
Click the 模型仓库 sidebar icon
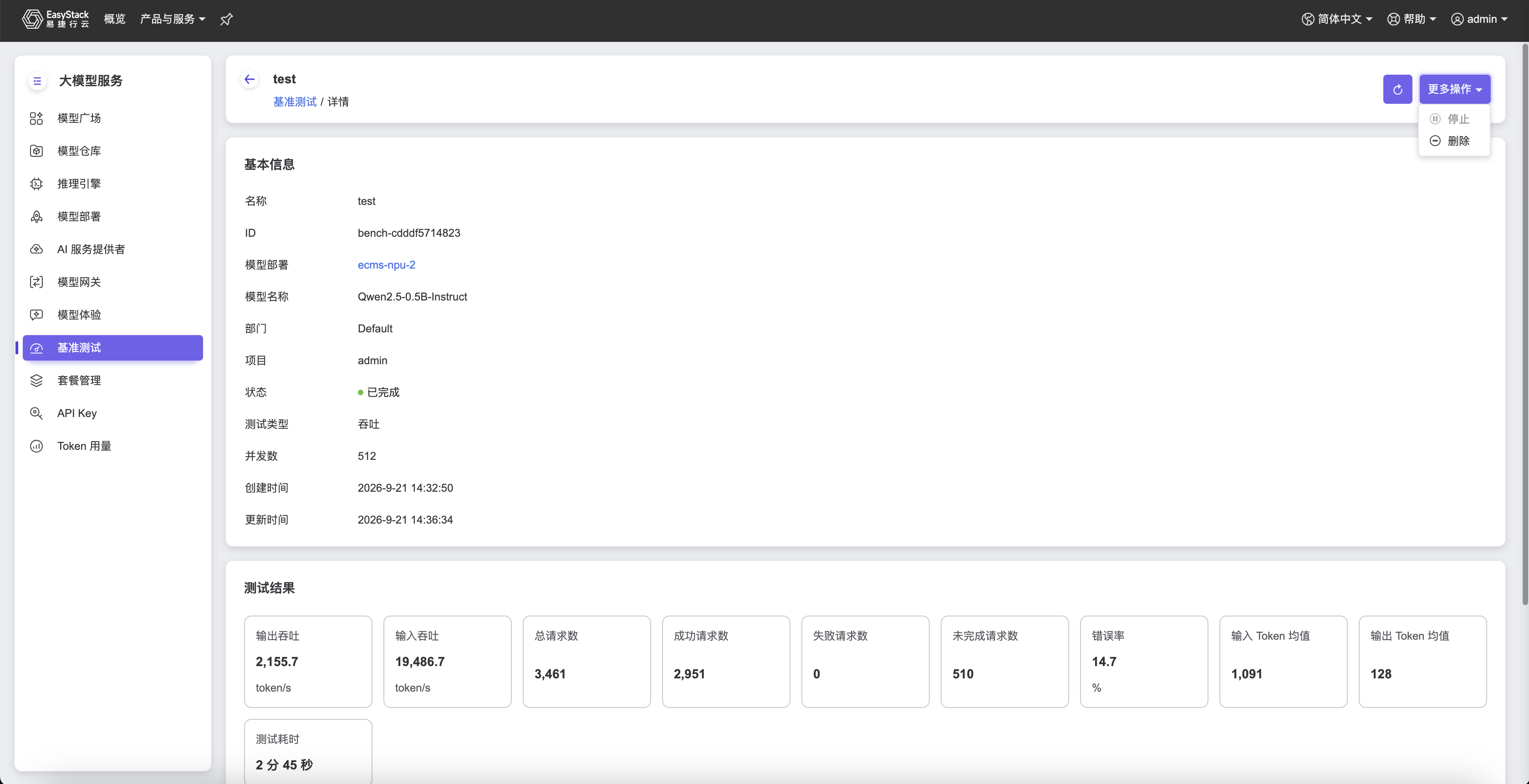click(x=36, y=151)
